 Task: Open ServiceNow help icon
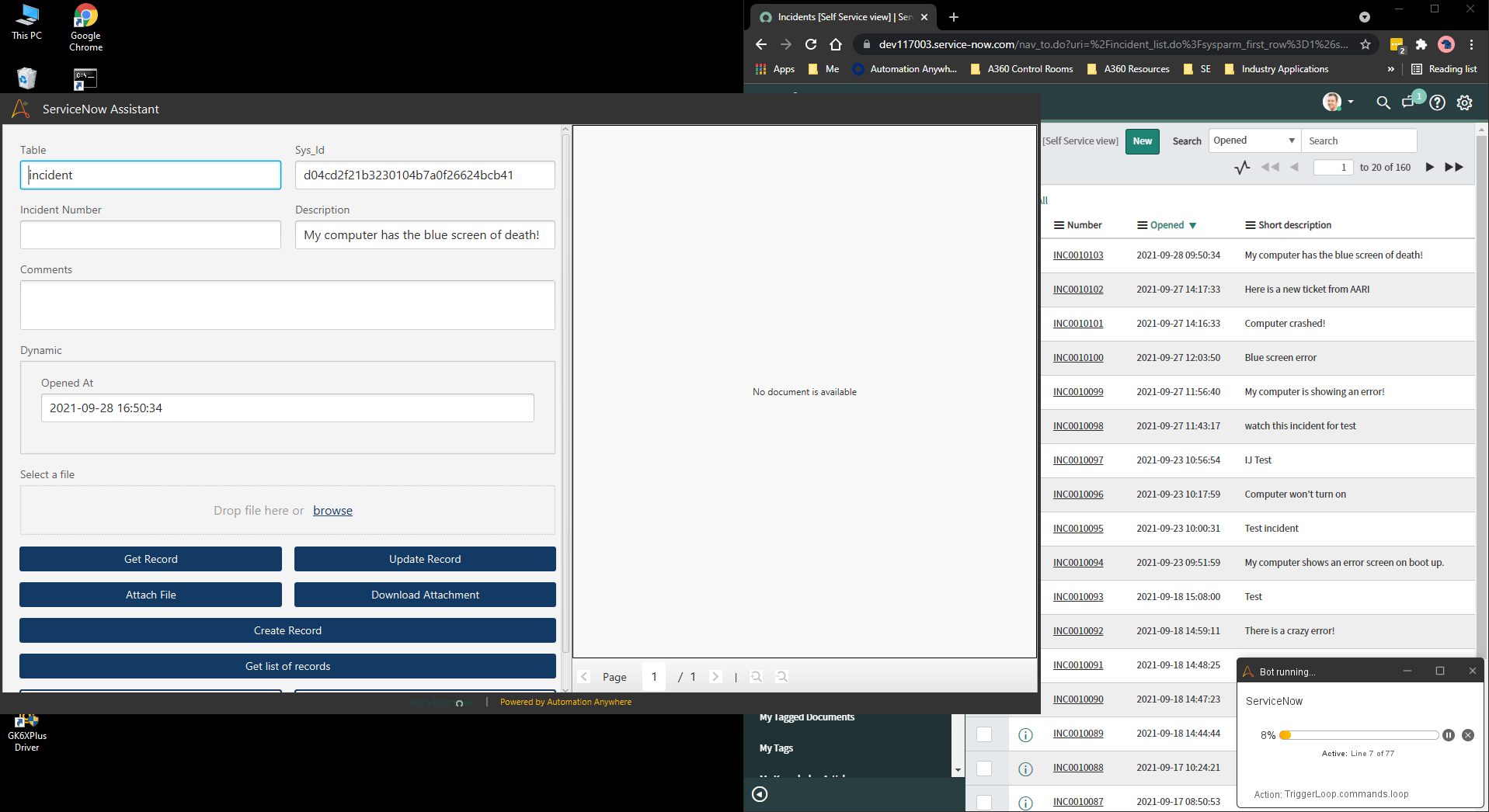[x=1438, y=102]
